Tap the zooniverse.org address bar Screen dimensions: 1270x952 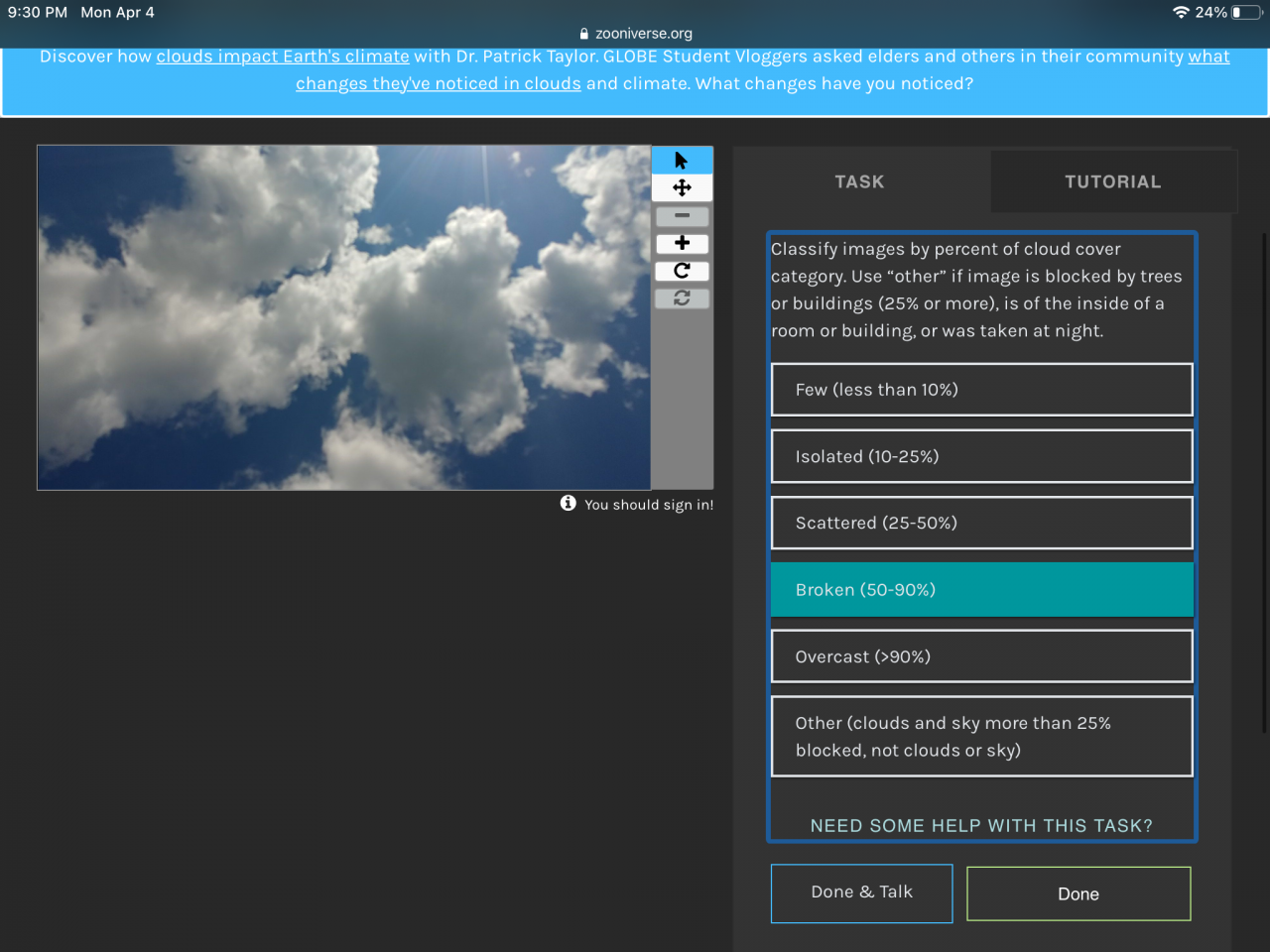(x=635, y=34)
